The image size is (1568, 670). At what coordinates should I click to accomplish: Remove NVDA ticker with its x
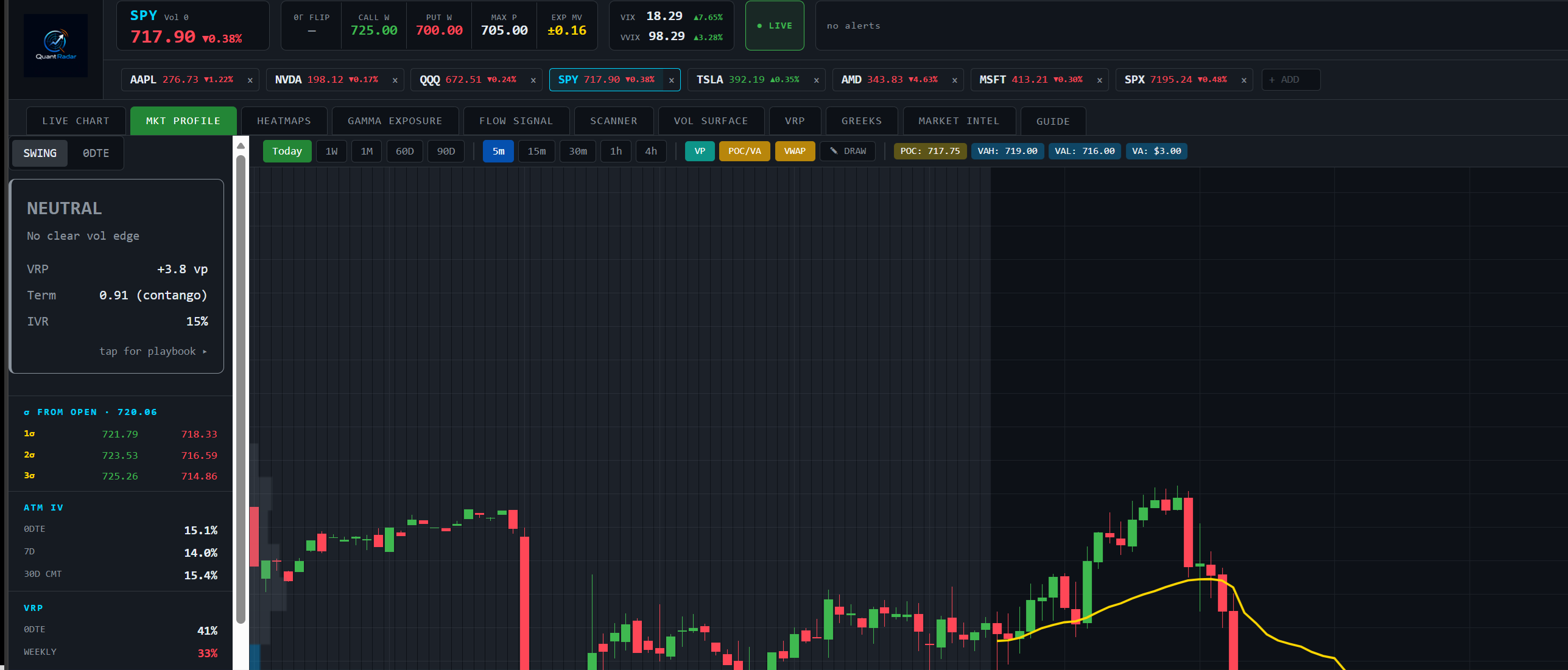[395, 80]
